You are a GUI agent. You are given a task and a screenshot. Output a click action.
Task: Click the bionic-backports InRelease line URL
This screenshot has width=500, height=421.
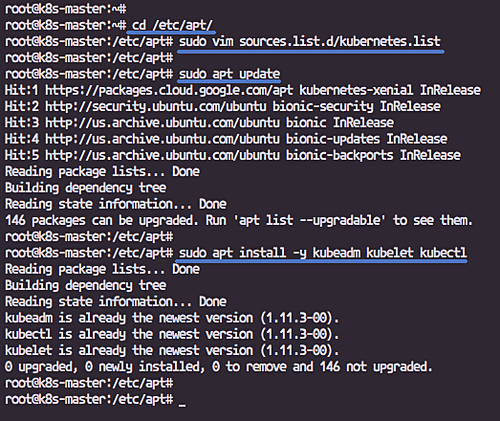tap(162, 155)
